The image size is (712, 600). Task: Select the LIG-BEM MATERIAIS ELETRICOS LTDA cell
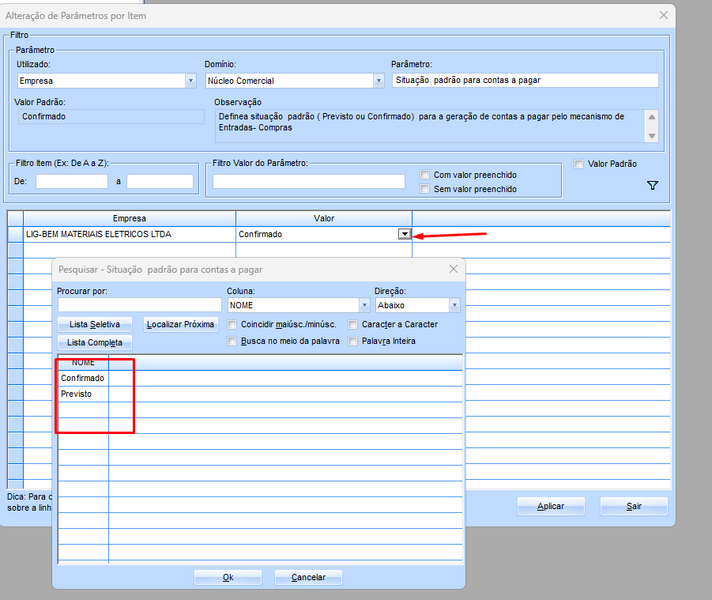(129, 234)
